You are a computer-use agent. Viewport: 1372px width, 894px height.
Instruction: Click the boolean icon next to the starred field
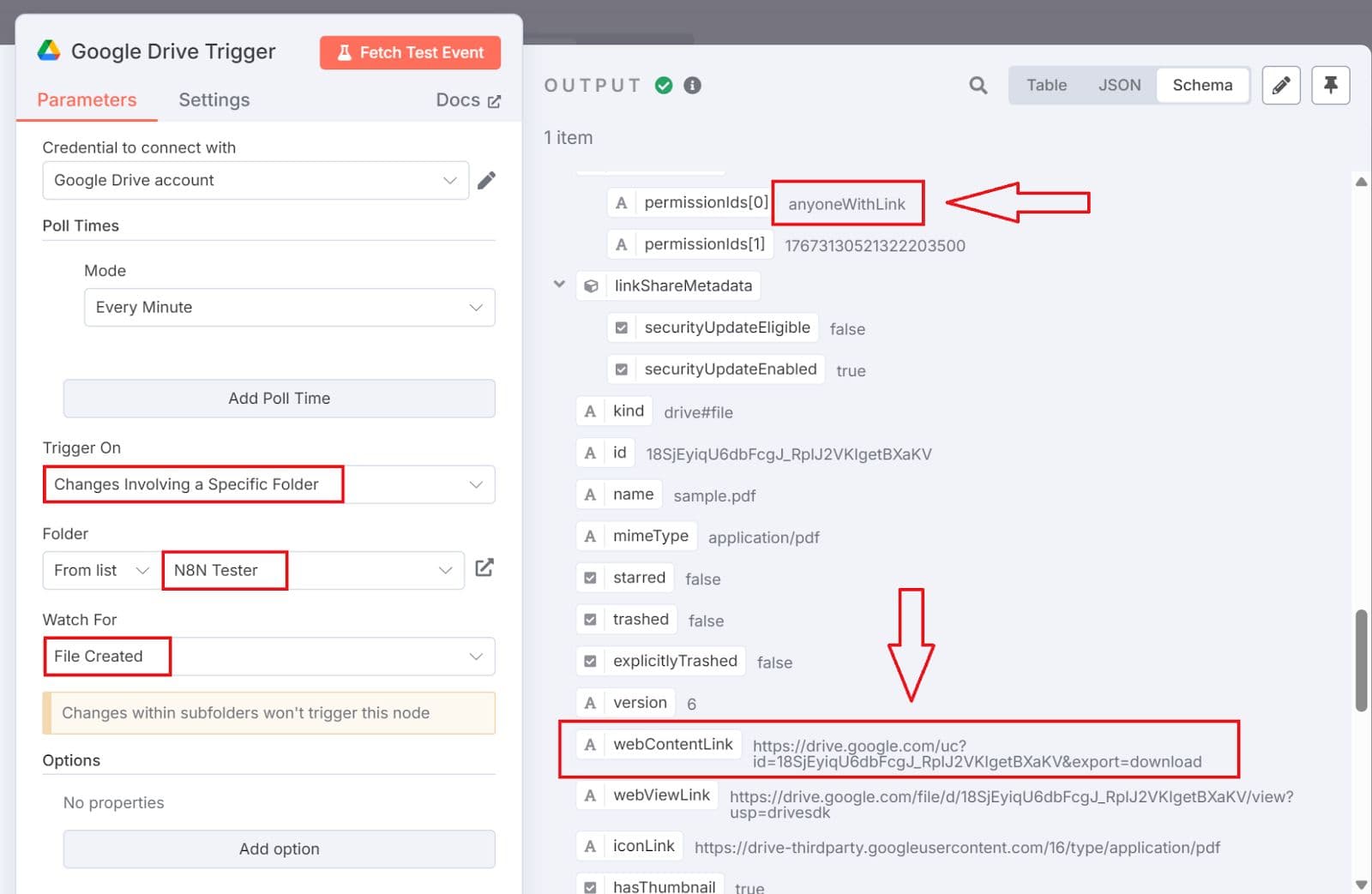[590, 577]
